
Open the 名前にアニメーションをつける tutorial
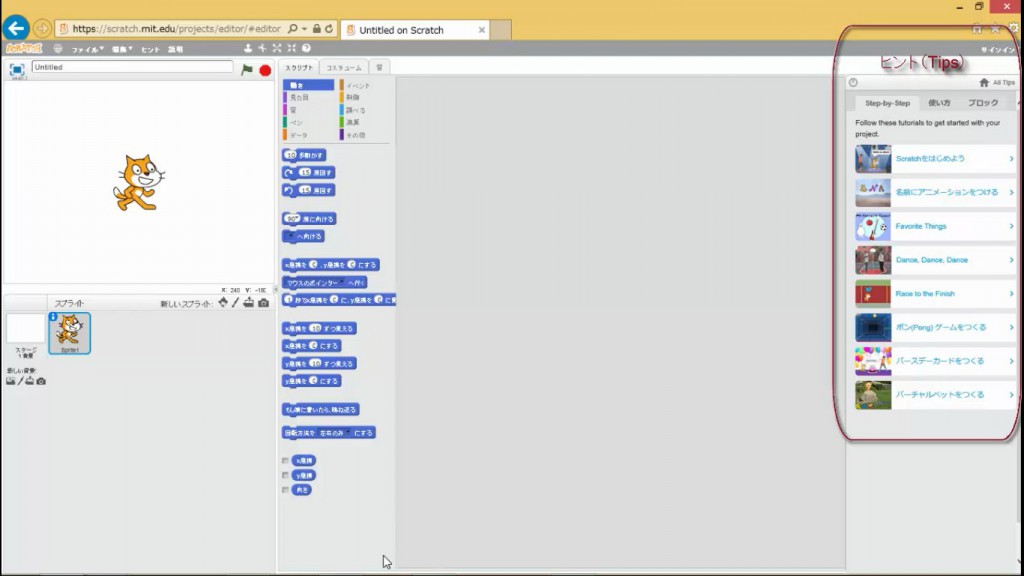coord(935,193)
